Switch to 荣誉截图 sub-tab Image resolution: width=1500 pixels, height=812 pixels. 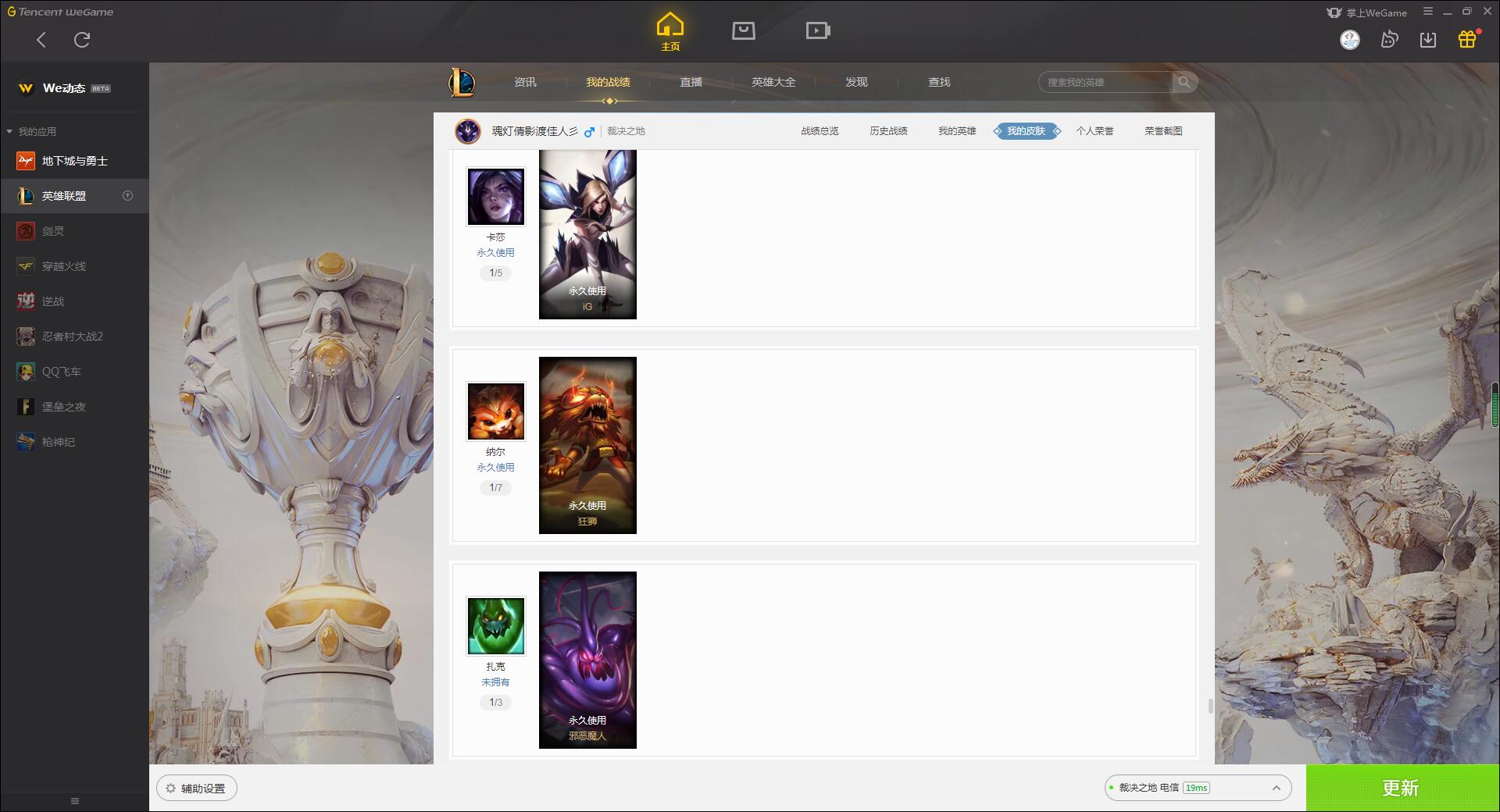1163,131
